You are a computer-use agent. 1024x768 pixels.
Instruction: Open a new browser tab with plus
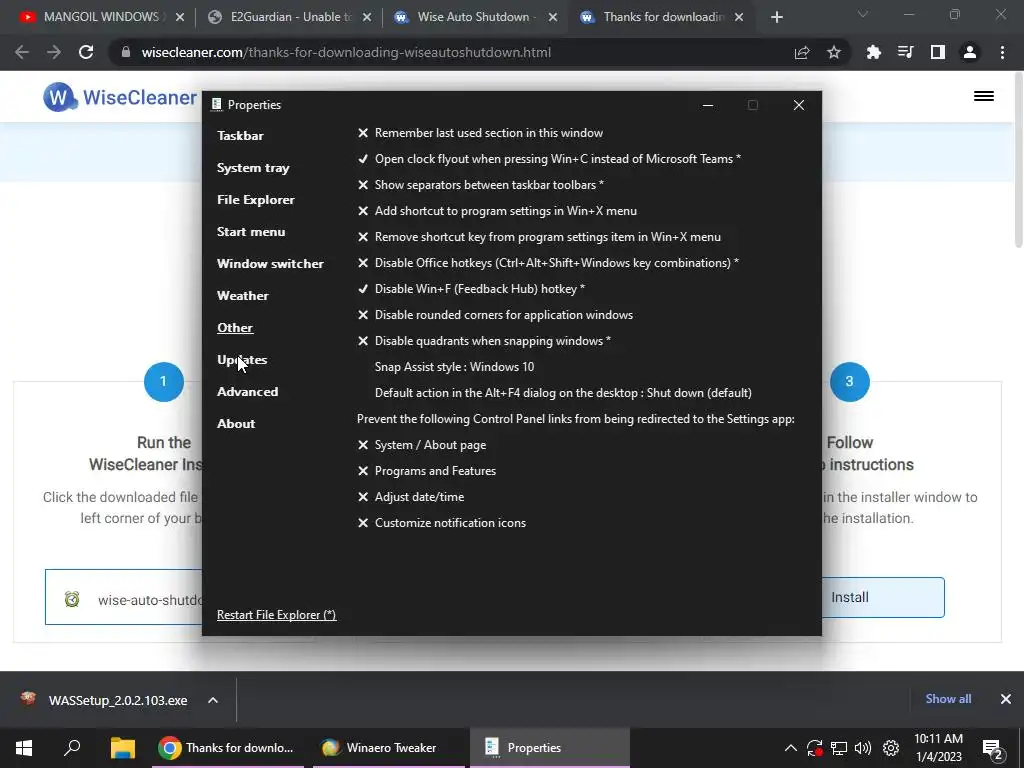pos(776,17)
